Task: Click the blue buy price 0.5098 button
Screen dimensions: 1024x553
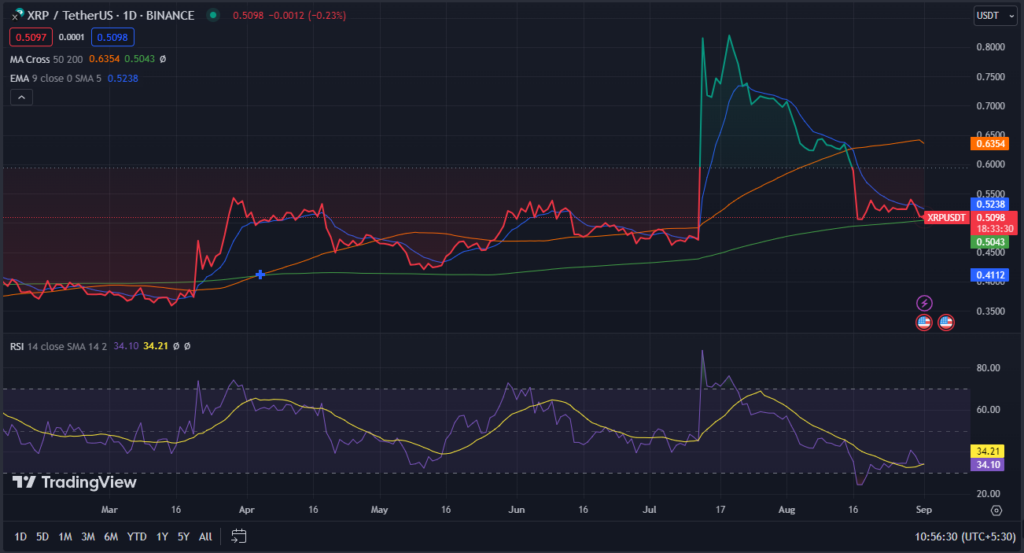Action: coord(112,38)
